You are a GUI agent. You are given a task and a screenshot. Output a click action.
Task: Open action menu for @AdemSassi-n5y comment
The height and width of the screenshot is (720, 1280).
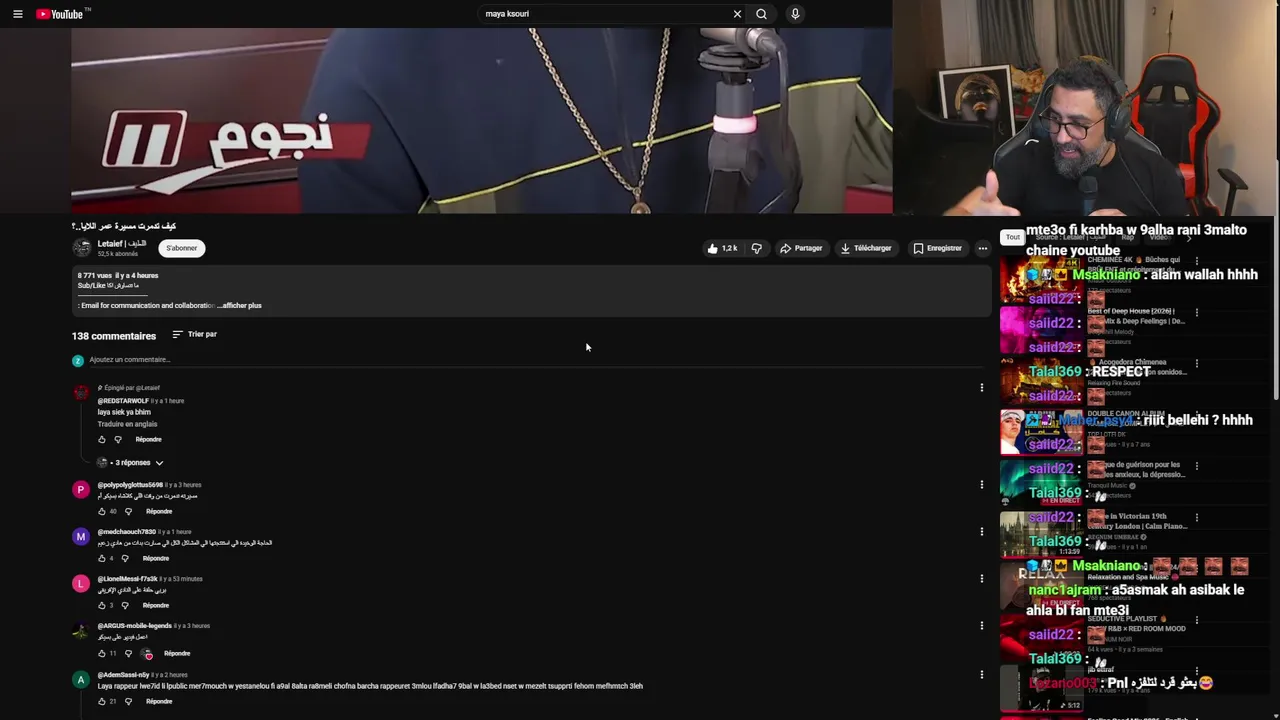(982, 675)
